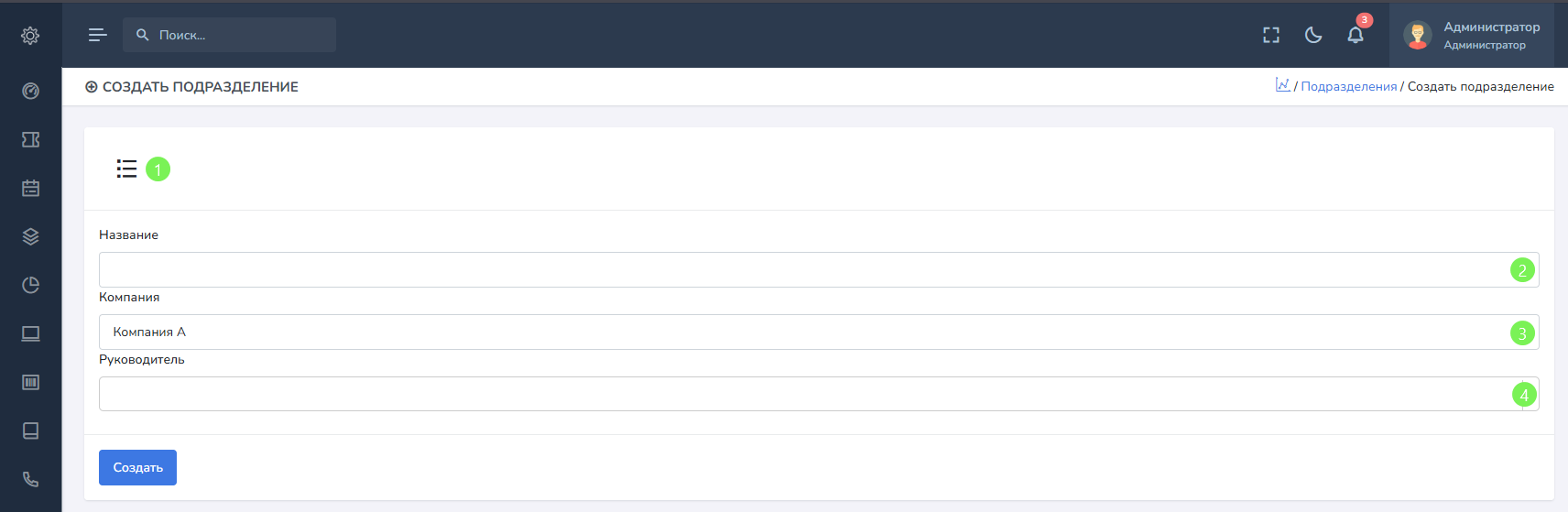Open the Компания dropdown
Viewport: 1568px width, 512px height.
coord(806,332)
